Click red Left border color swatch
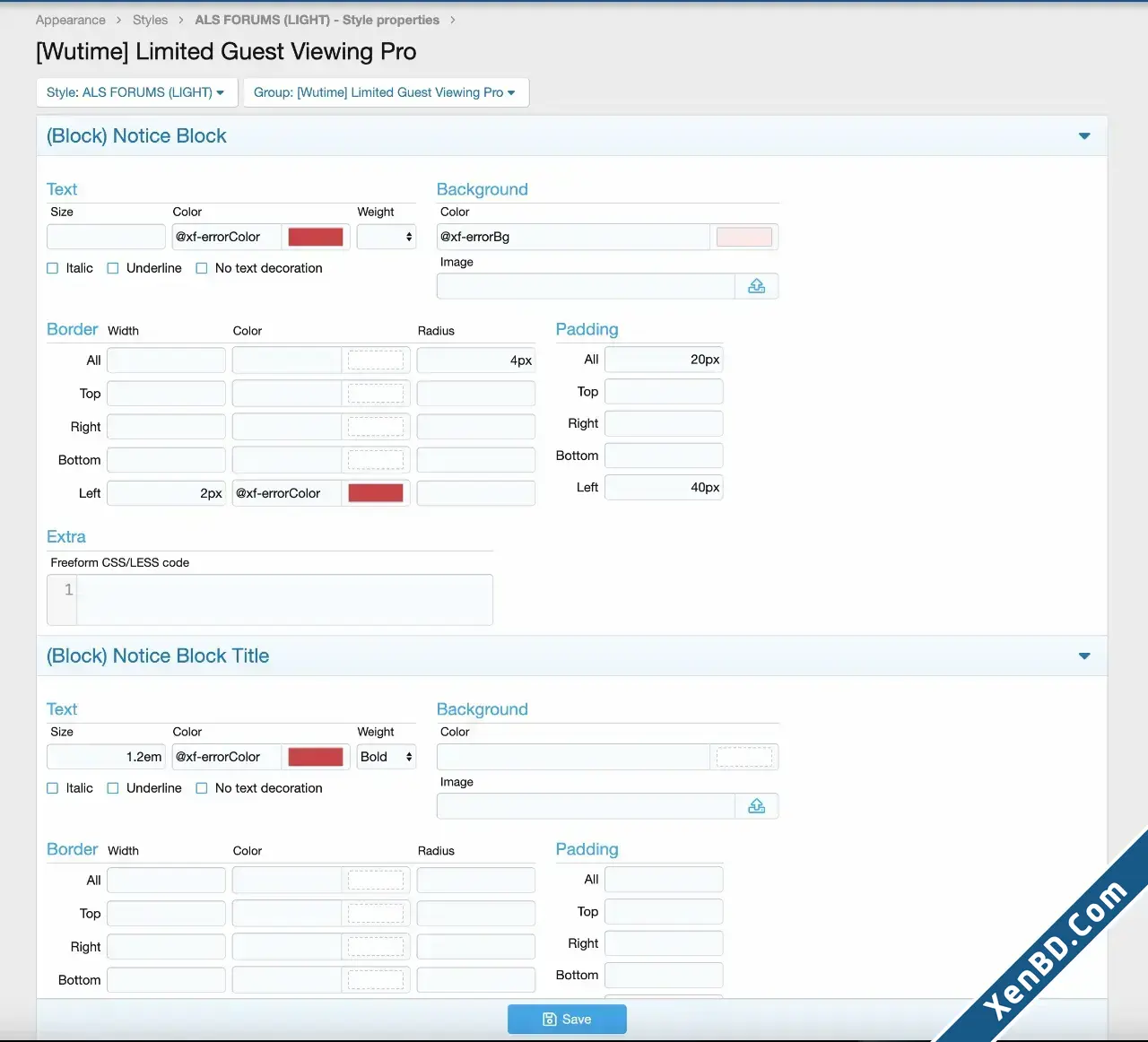 (376, 493)
